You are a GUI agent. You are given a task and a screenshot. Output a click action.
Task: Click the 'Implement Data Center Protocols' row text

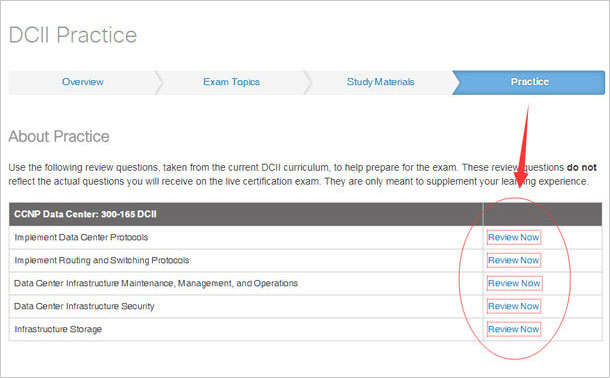81,237
